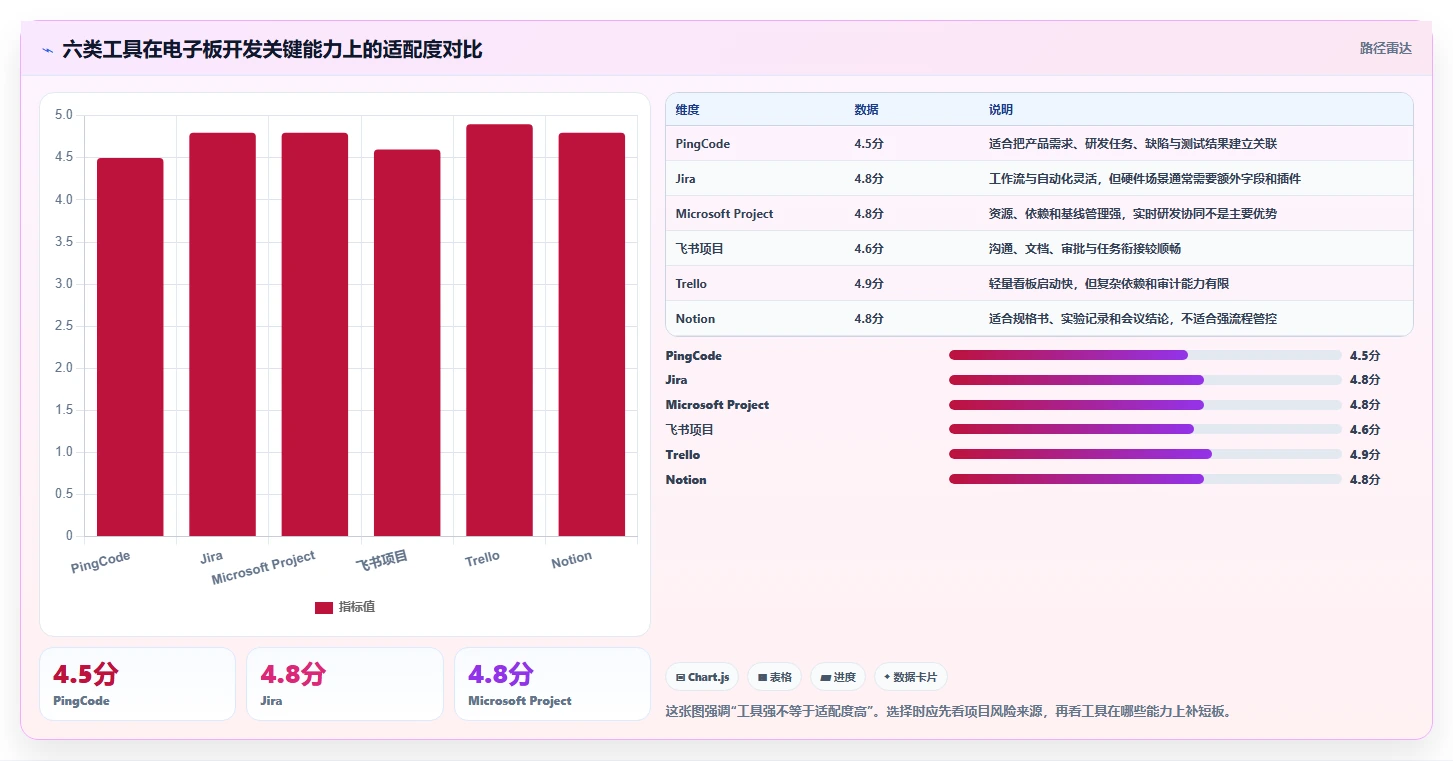
Task: Click Notion cell in the table
Action: point(695,319)
